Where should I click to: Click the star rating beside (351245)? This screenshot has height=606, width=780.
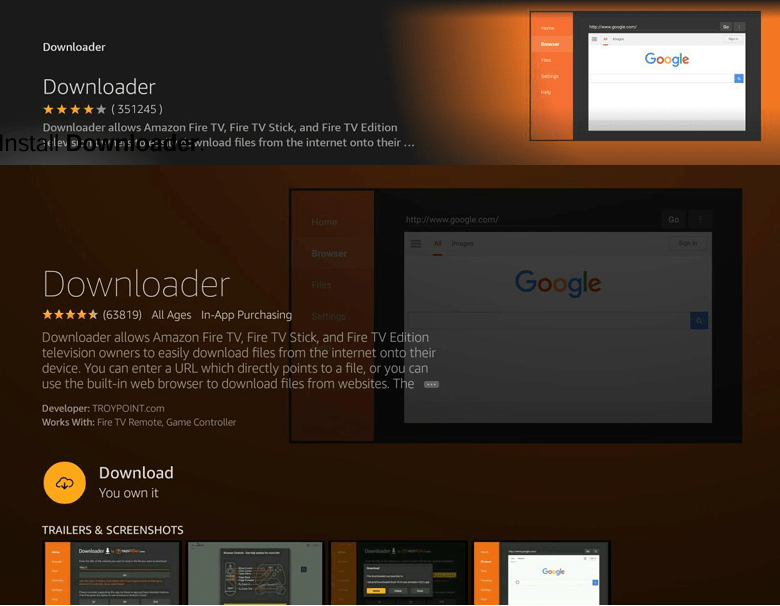74,109
